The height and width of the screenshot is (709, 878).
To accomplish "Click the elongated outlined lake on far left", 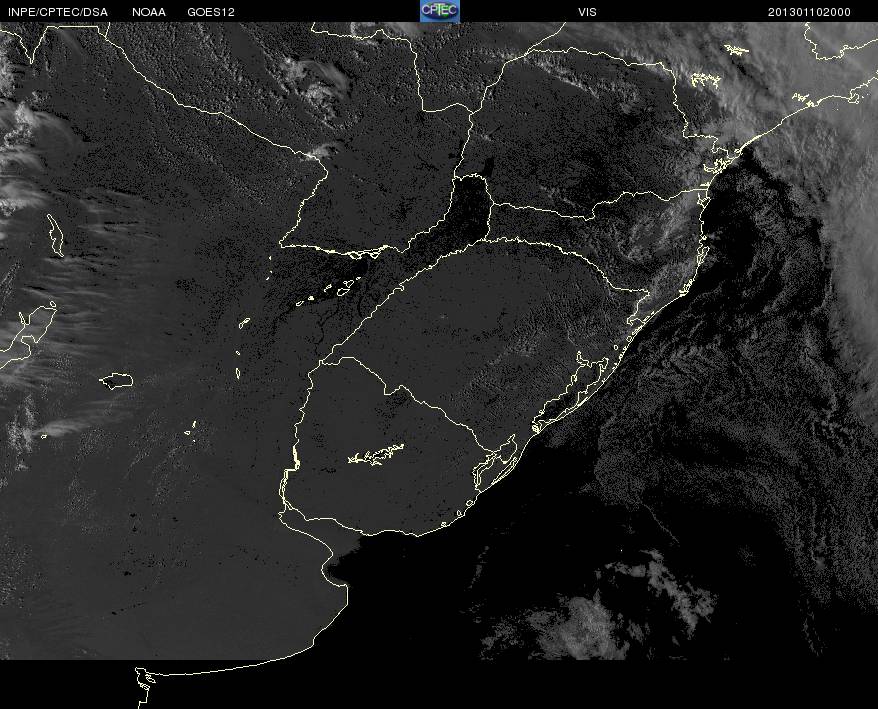I will coord(56,234).
